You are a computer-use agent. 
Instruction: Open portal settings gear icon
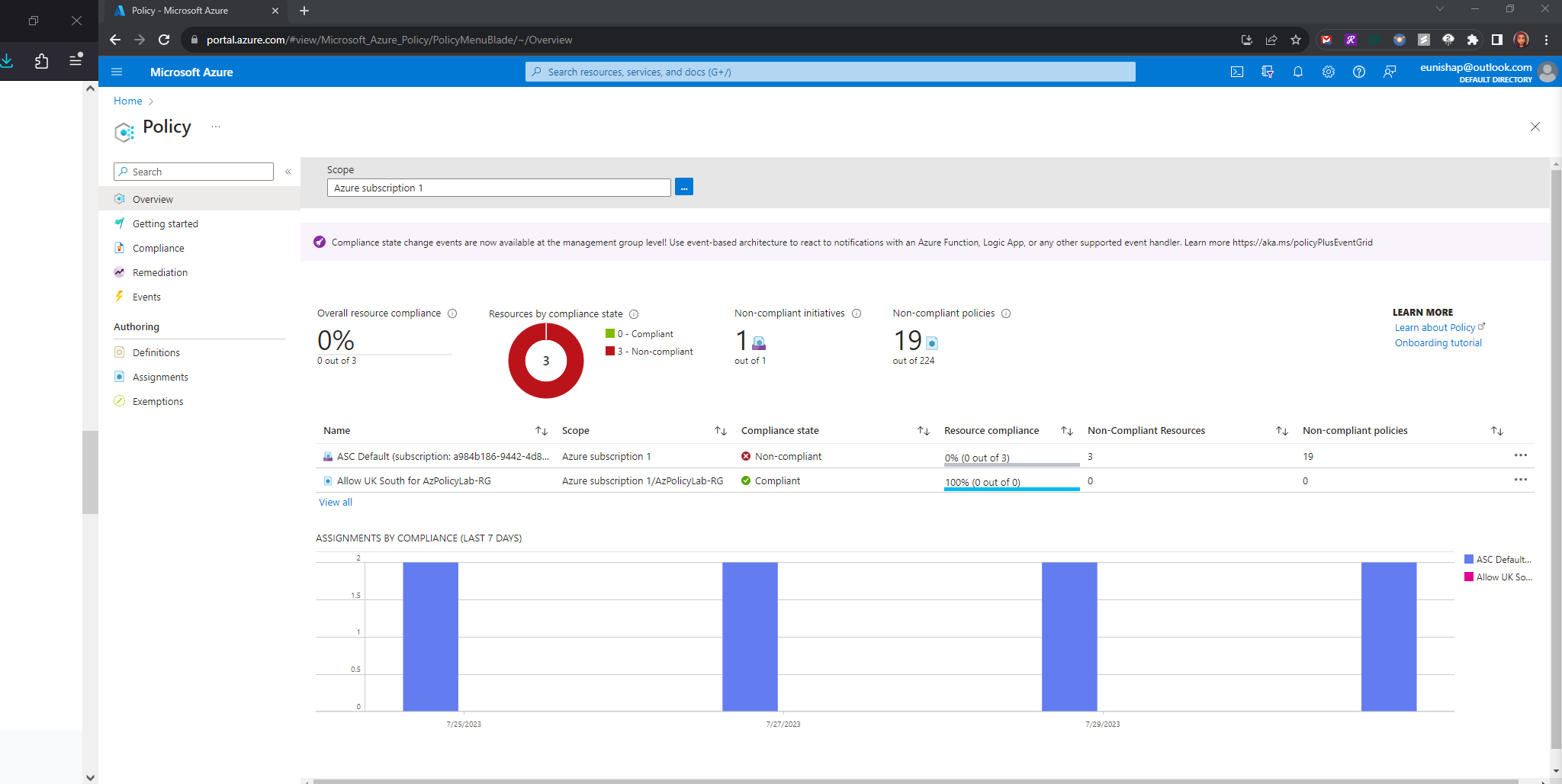(1329, 72)
